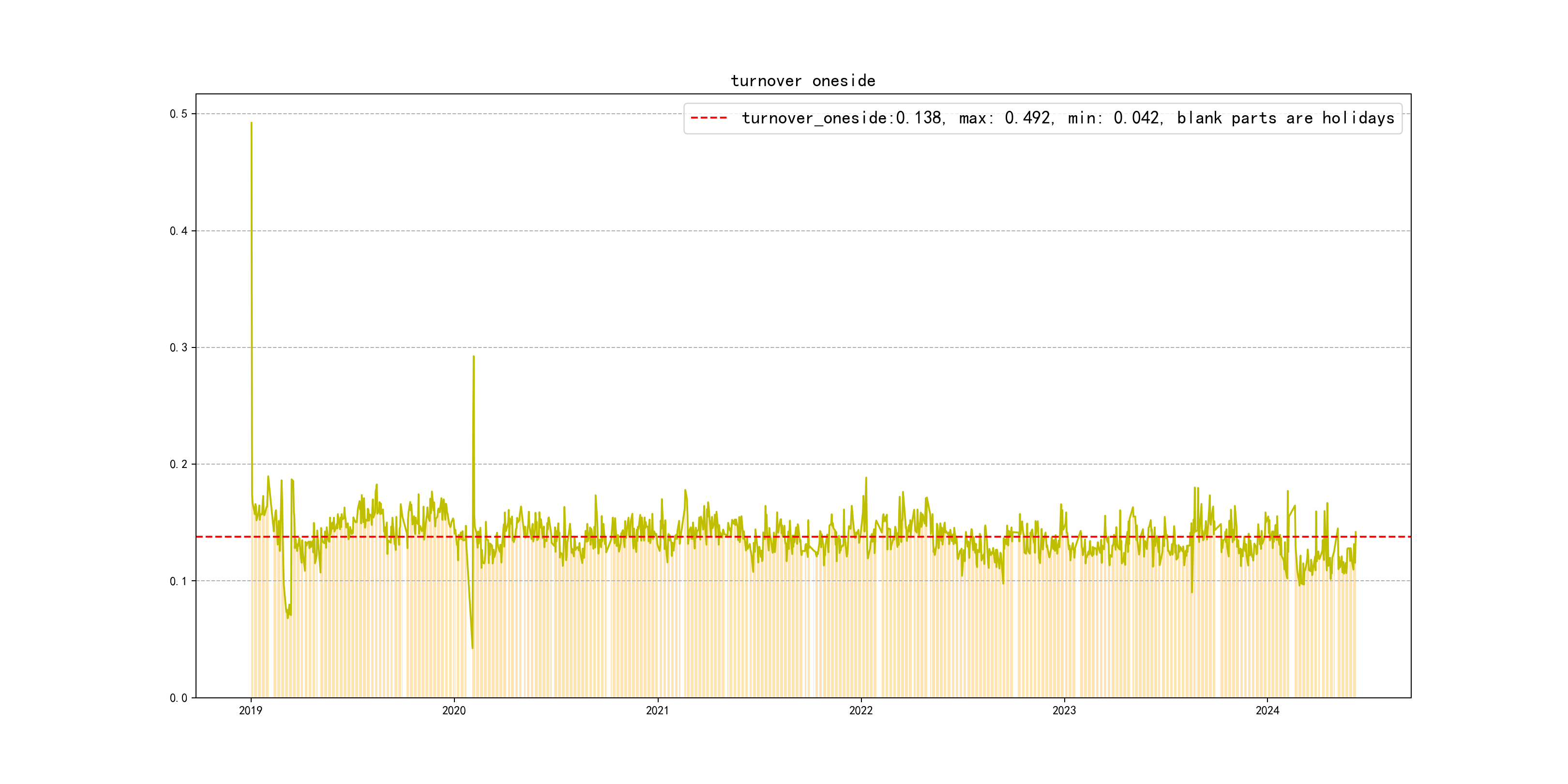The image size is (1568, 784).
Task: Click the 'turnover oneside' chart title
Action: point(802,81)
